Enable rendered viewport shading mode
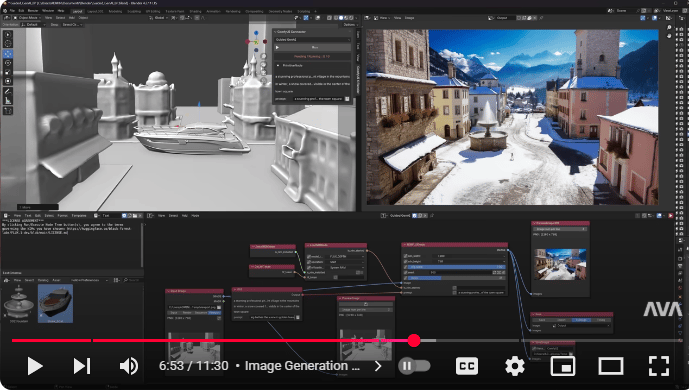Viewport: 689px width, 391px height. pos(351,18)
